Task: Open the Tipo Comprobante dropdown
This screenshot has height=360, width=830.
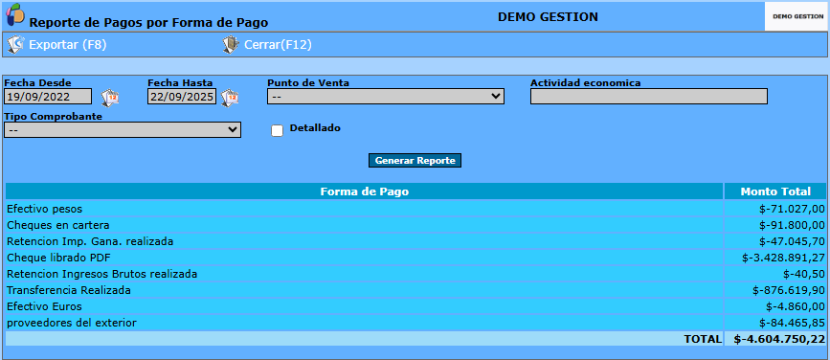Action: pos(122,130)
